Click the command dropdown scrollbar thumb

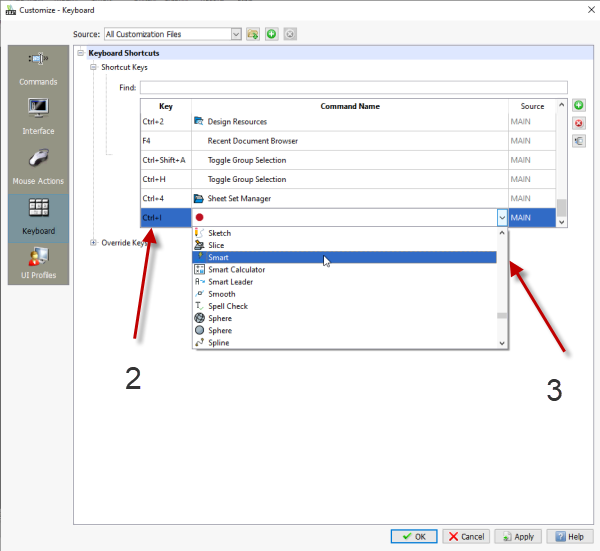[x=502, y=316]
